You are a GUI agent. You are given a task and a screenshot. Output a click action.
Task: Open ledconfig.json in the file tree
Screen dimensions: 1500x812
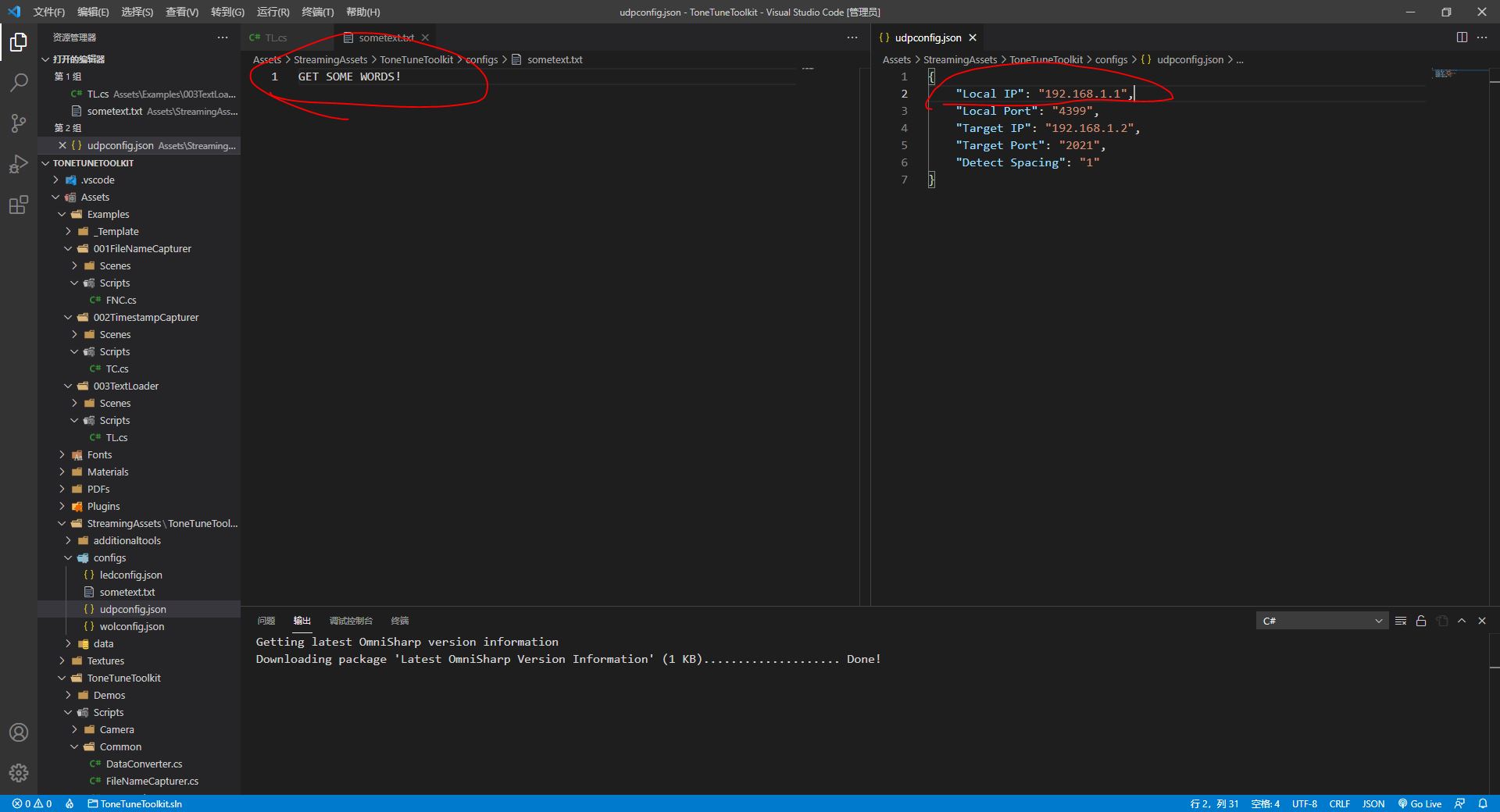click(x=139, y=575)
